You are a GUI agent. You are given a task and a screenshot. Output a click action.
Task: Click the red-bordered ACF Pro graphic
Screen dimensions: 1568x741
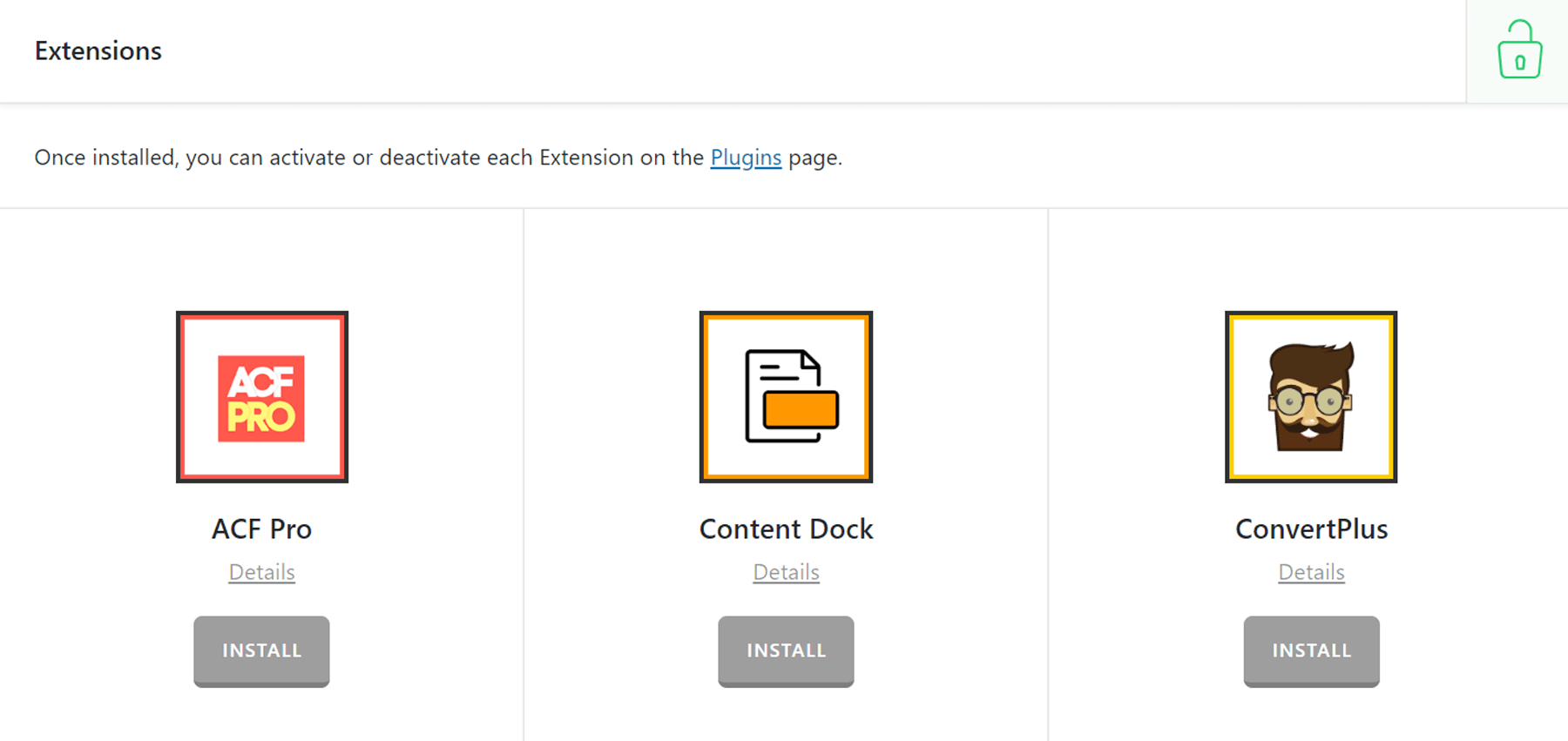point(261,396)
